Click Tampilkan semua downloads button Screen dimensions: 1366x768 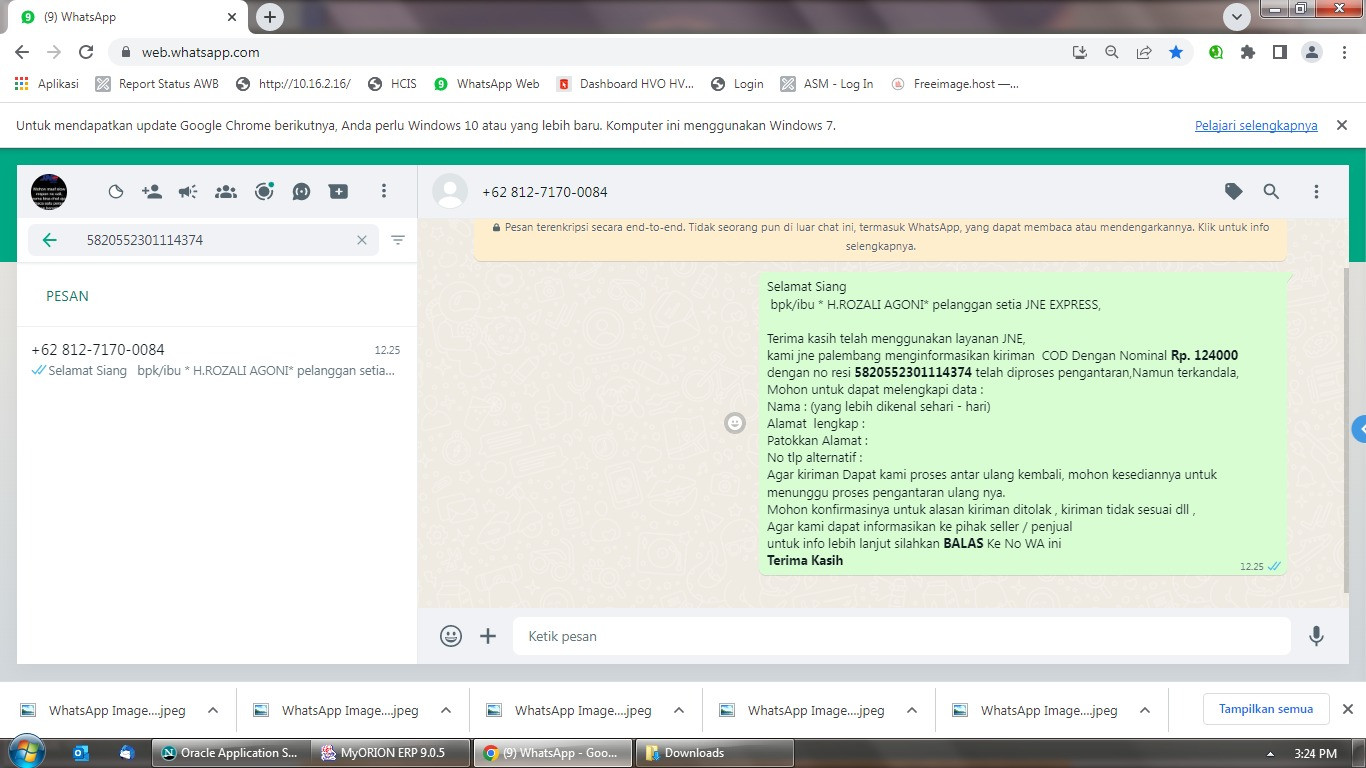pyautogui.click(x=1265, y=709)
